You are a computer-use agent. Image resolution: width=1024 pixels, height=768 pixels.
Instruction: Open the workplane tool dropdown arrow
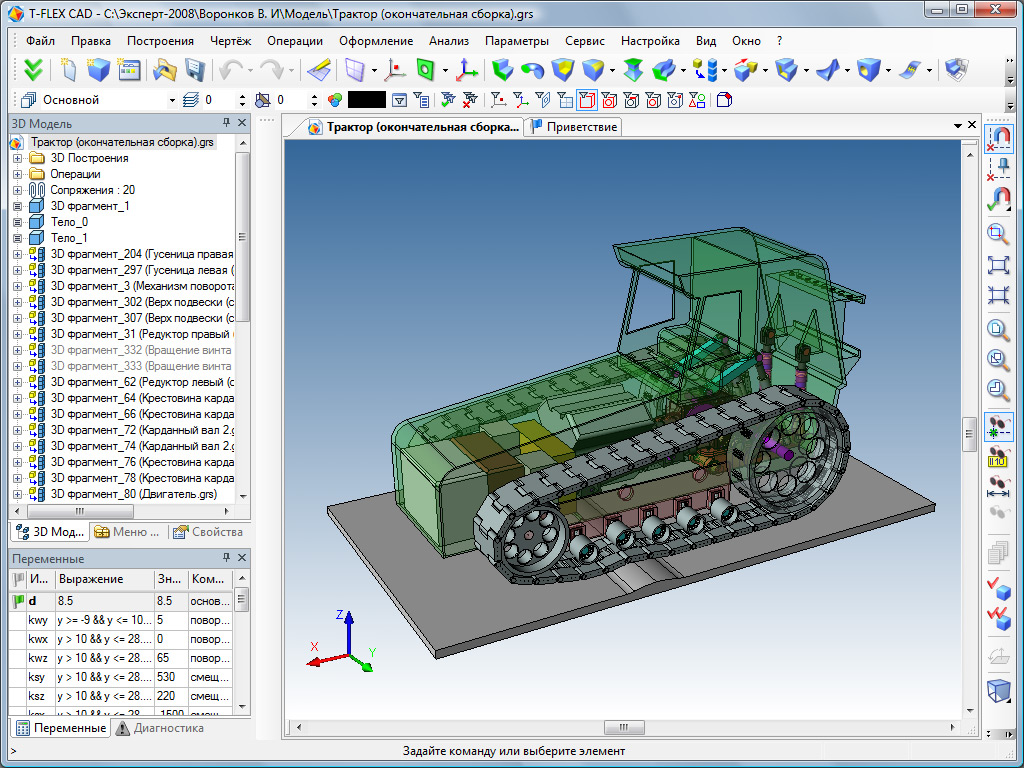click(x=374, y=70)
